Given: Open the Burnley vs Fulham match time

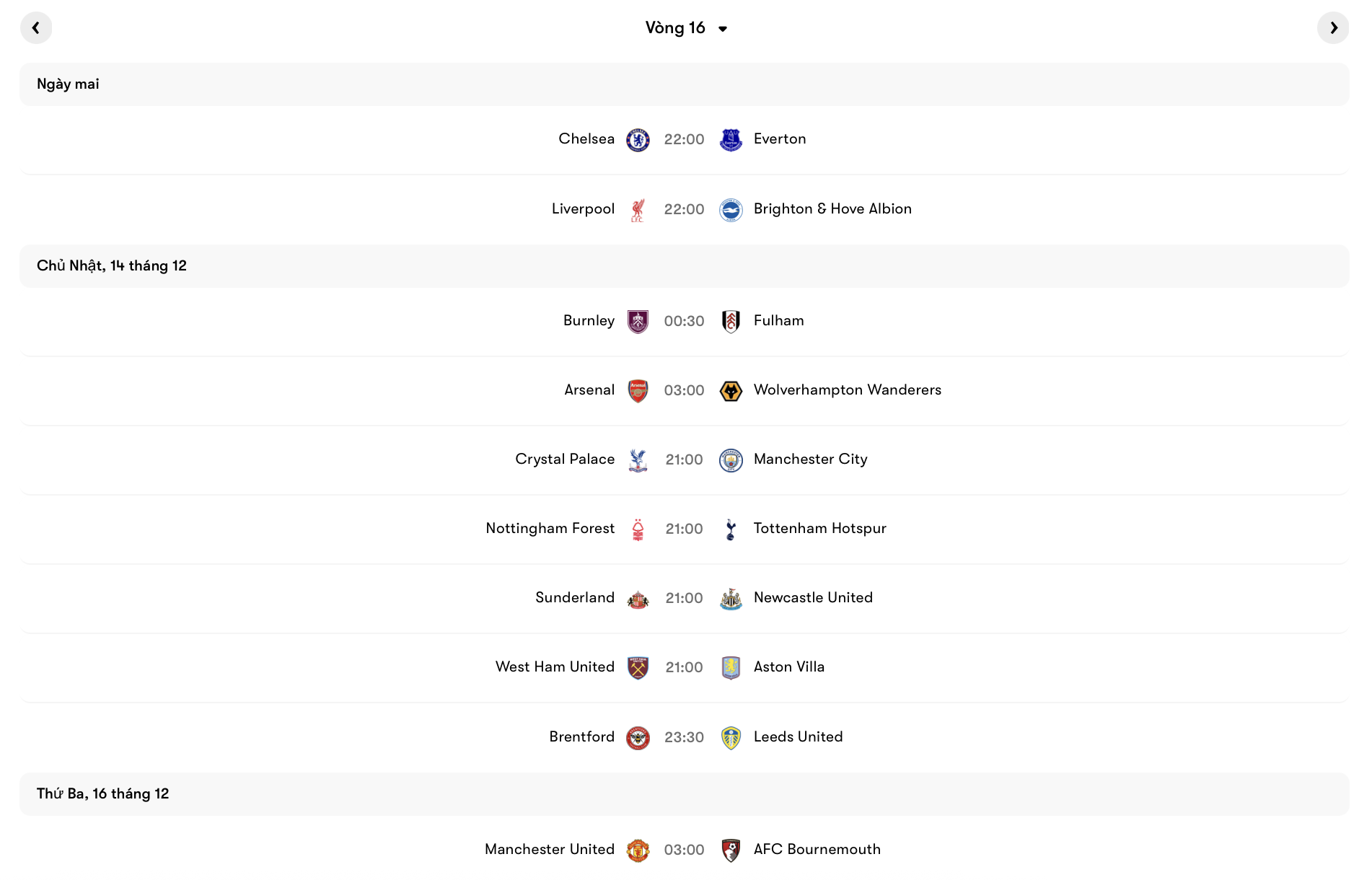Looking at the screenshot, I should pos(684,321).
